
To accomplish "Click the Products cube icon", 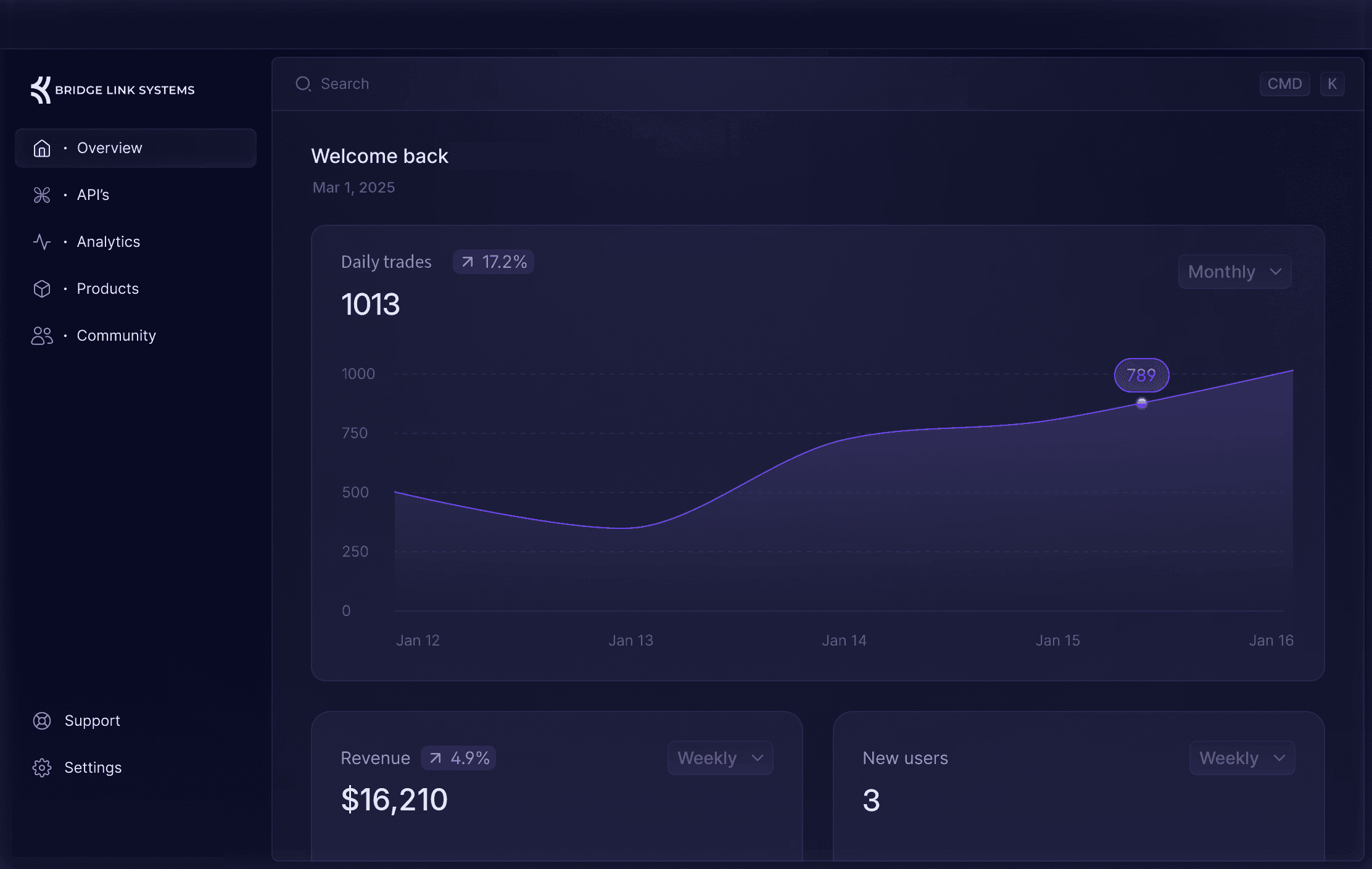I will pos(42,289).
